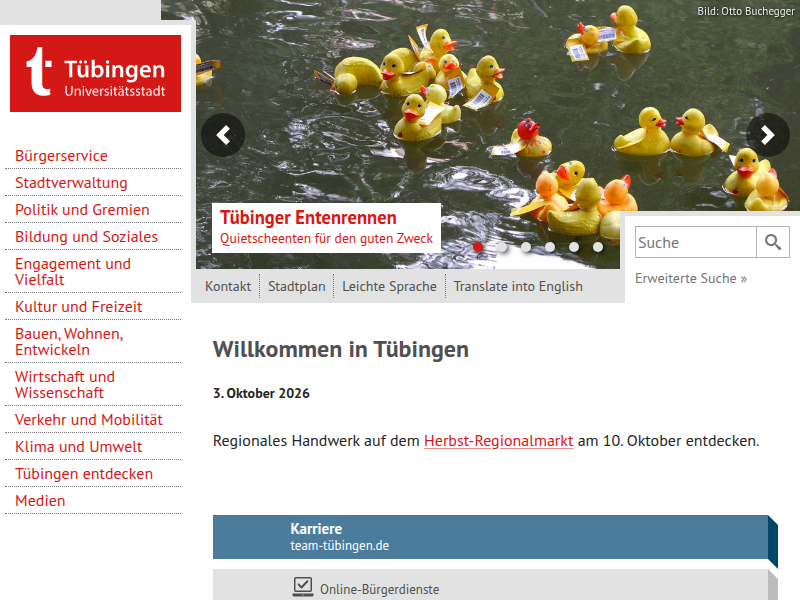This screenshot has width=800, height=600.
Task: Open the Online-Bürgerdienste banner
Action: tap(495, 585)
